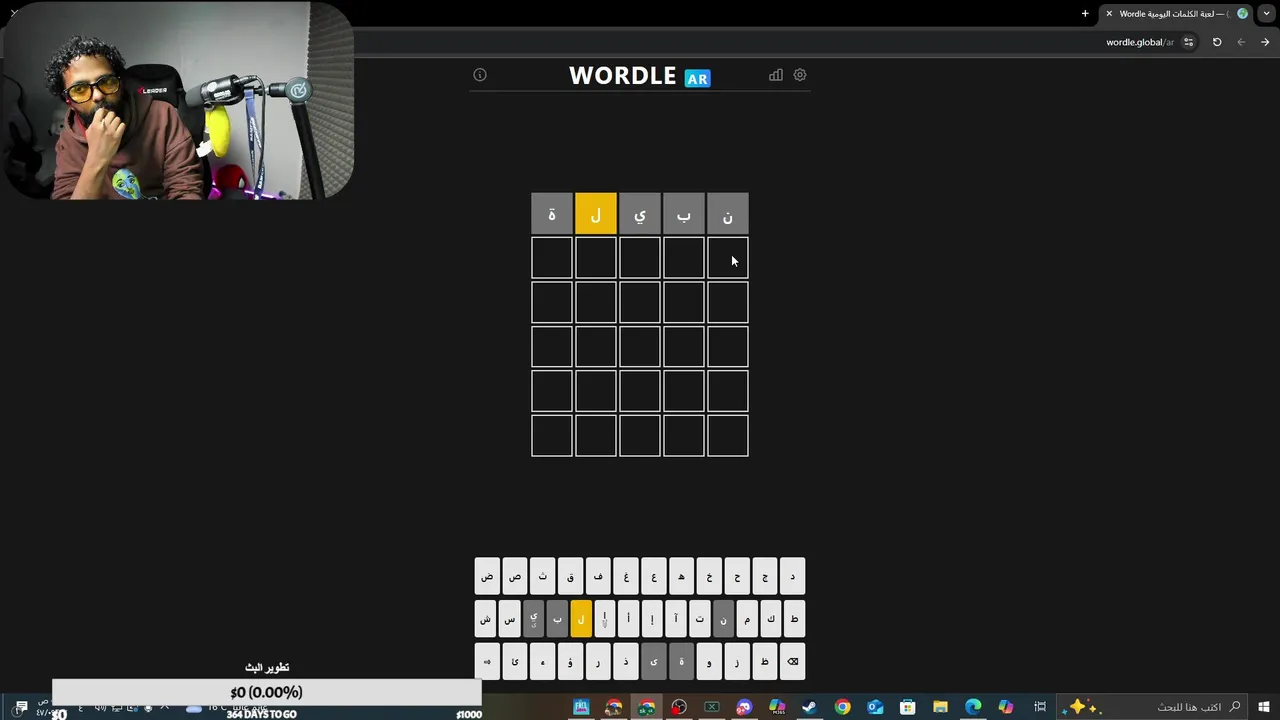Tap the ع key
Image resolution: width=1280 pixels, height=720 pixels.
coord(654,577)
